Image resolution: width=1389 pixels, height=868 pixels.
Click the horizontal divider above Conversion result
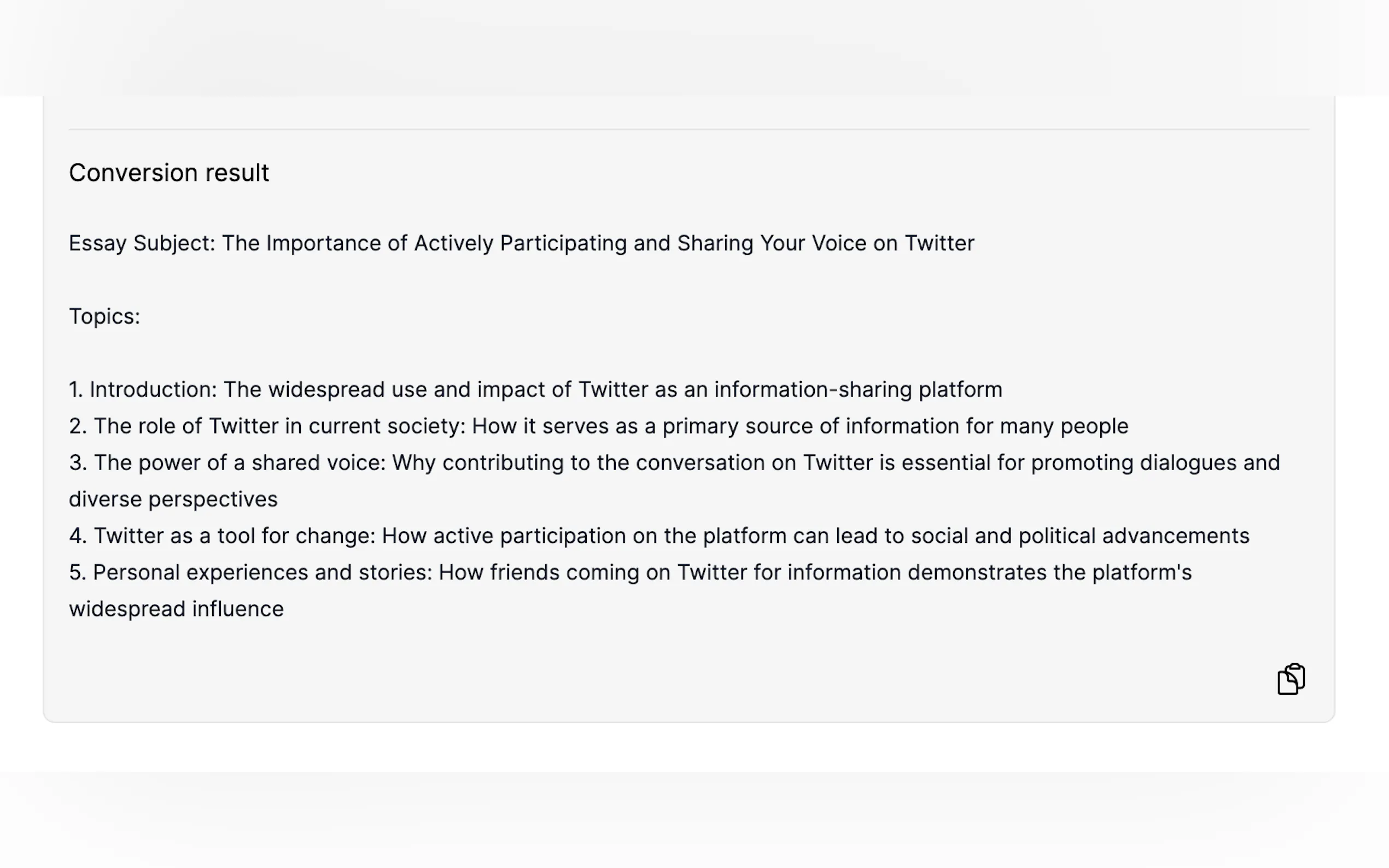[688, 130]
